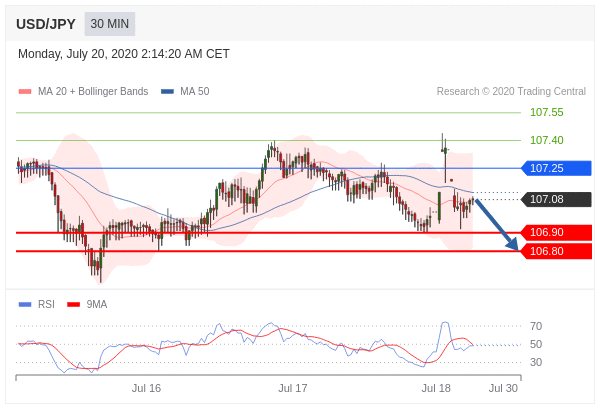The width and height of the screenshot is (601, 409).
Task: Click the RSI 30 level label
Action: pyautogui.click(x=536, y=362)
